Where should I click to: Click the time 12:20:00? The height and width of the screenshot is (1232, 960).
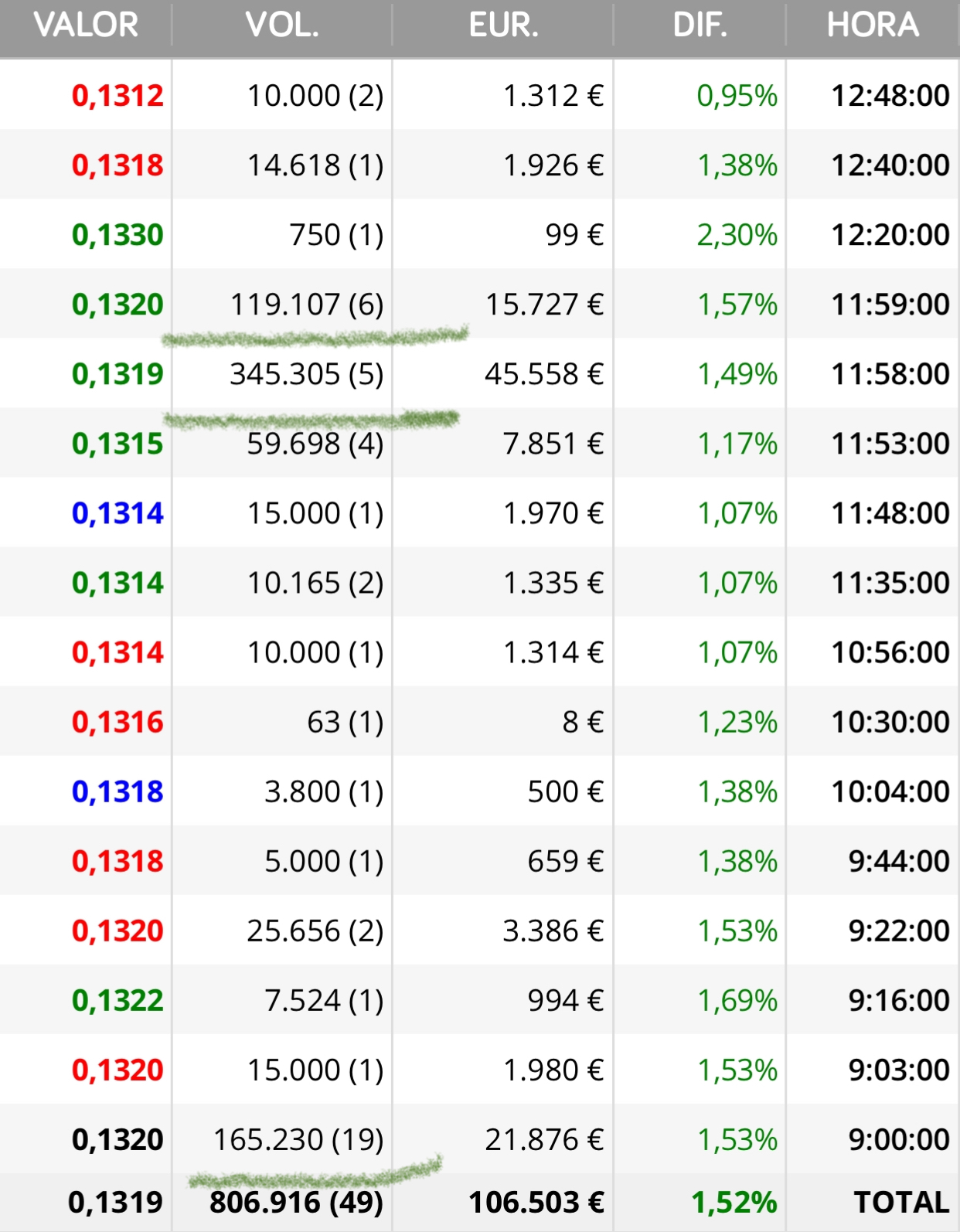(x=890, y=235)
